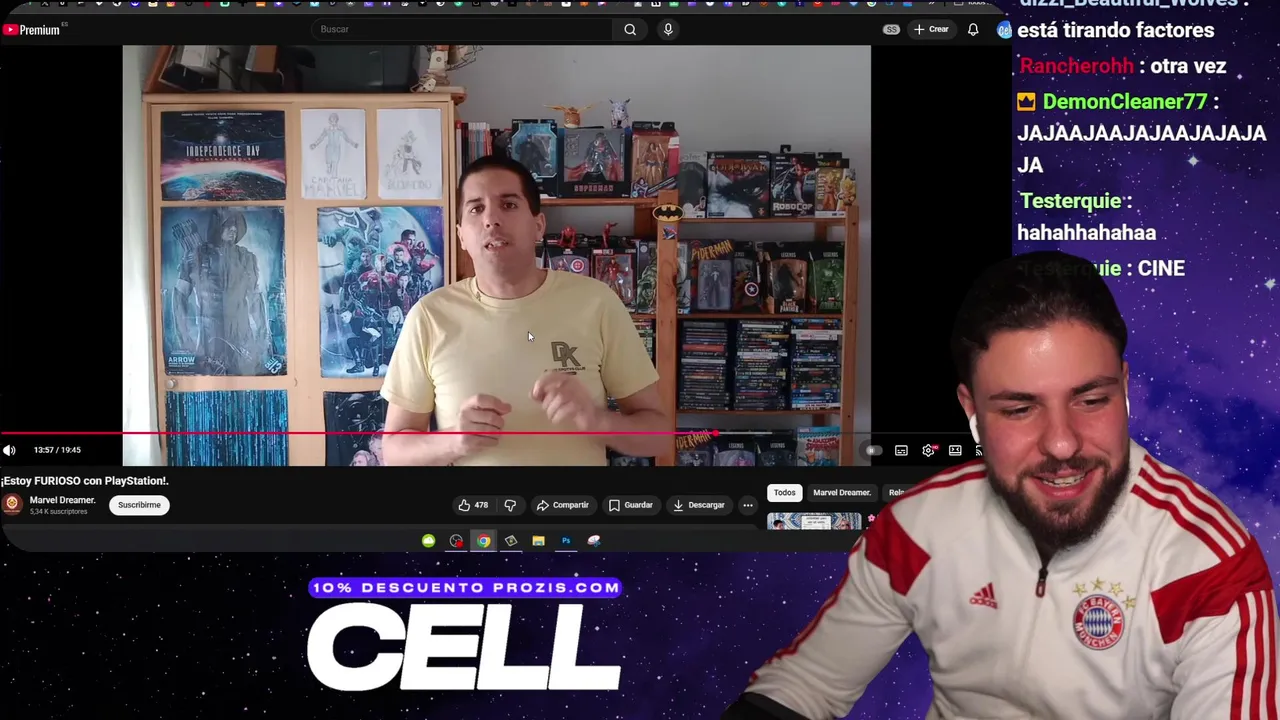Select the Marvel Dreamer. filter chip

pos(841,492)
